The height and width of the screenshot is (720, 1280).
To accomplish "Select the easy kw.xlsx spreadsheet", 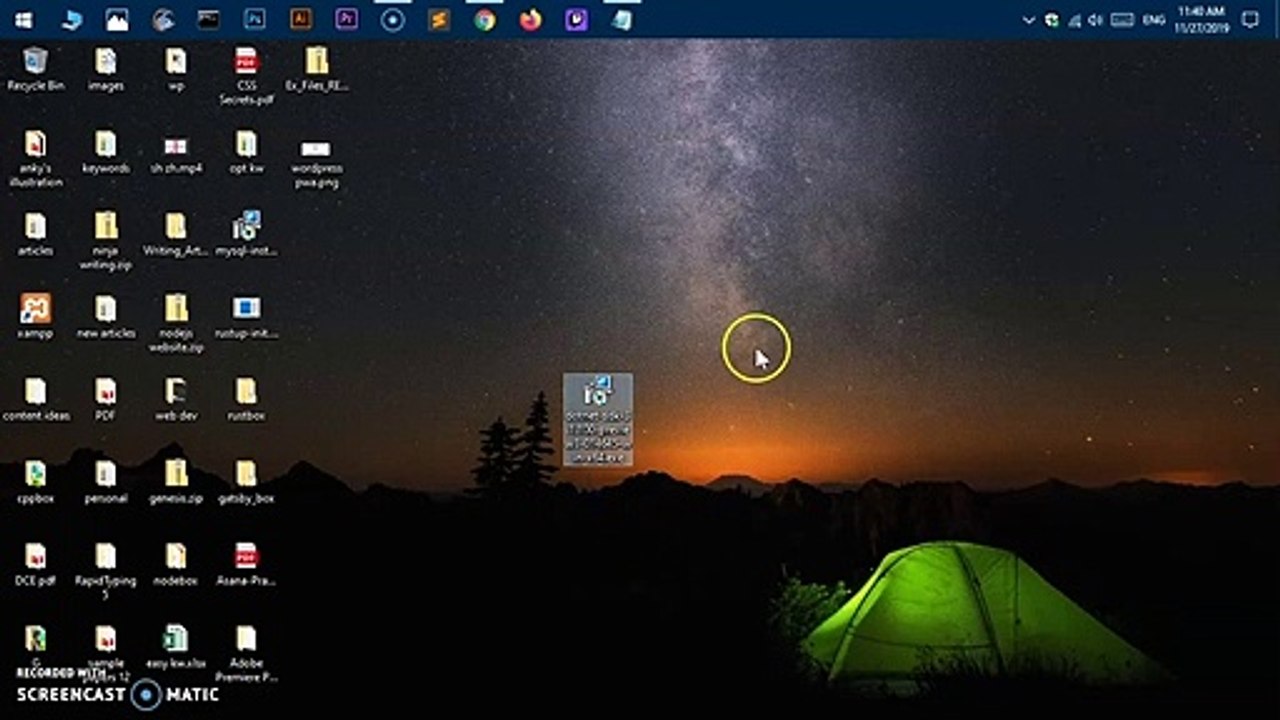I will [176, 647].
